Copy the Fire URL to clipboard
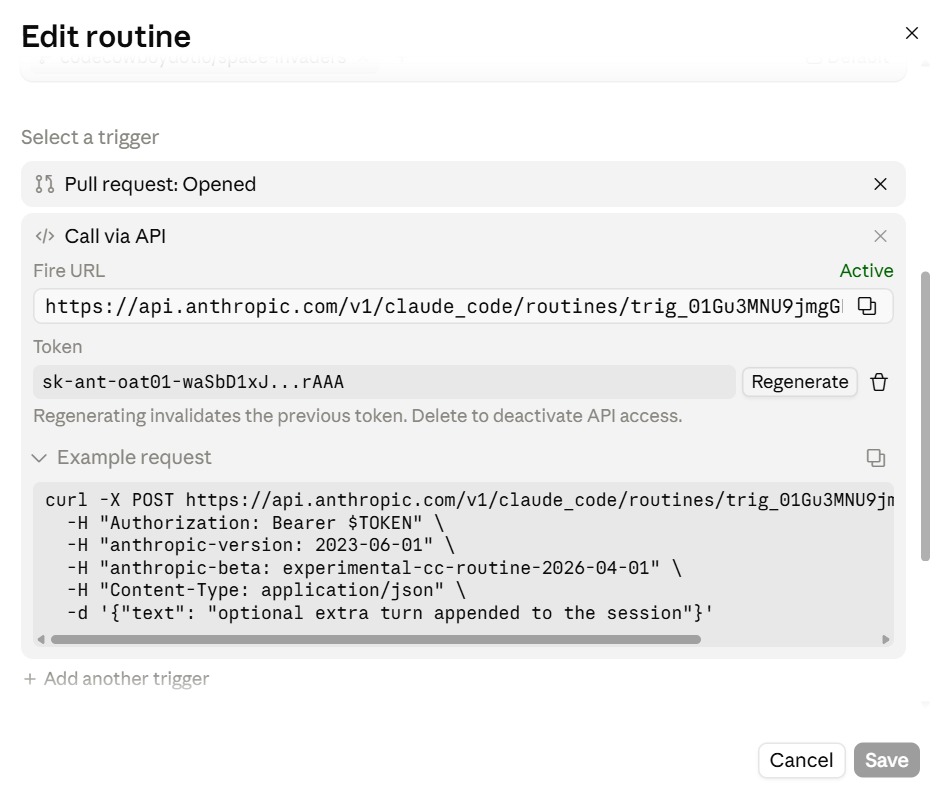This screenshot has width=946, height=795. pyautogui.click(x=866, y=306)
